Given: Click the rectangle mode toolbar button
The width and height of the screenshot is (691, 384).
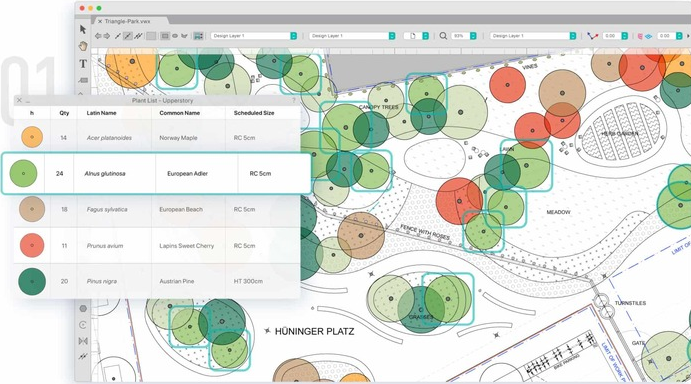Looking at the screenshot, I should pyautogui.click(x=165, y=36).
